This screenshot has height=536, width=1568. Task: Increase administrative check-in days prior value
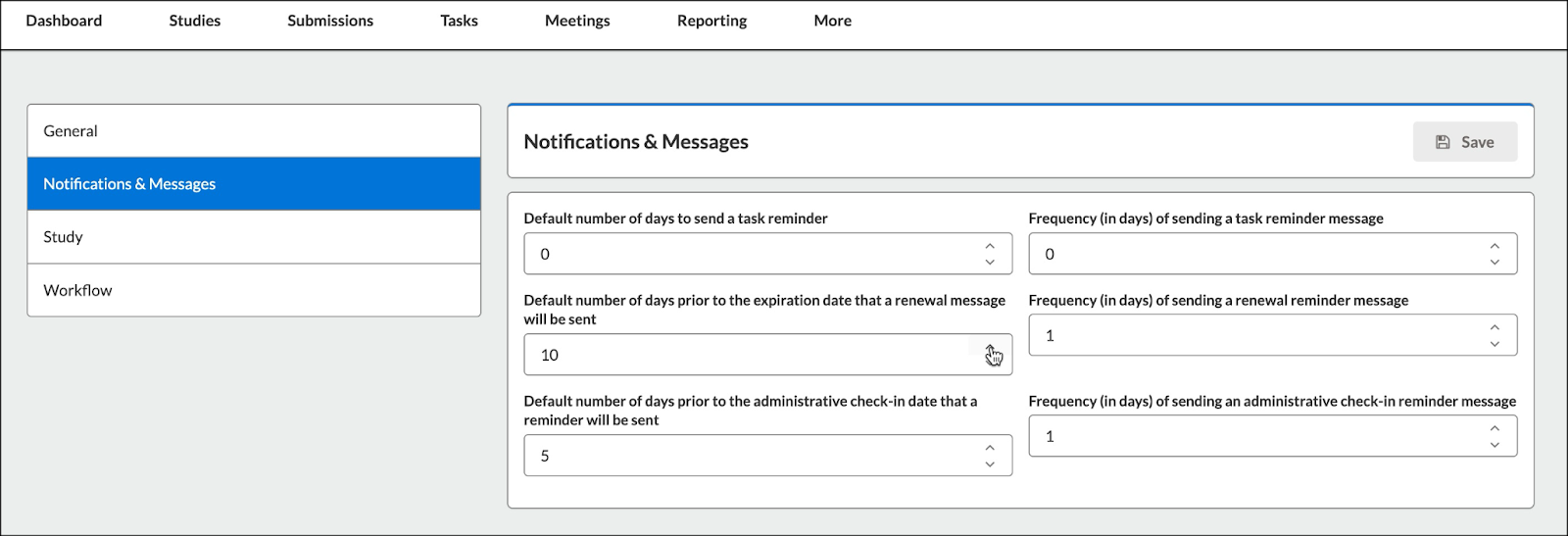990,449
